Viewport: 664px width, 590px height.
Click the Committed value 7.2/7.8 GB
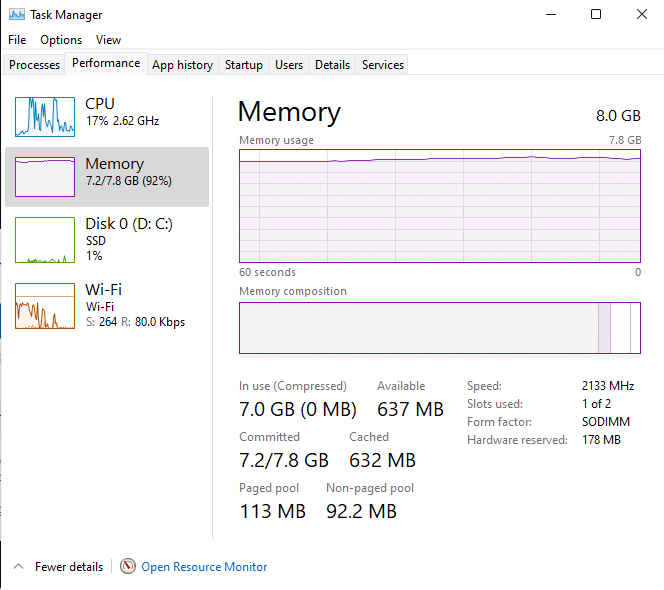click(284, 460)
